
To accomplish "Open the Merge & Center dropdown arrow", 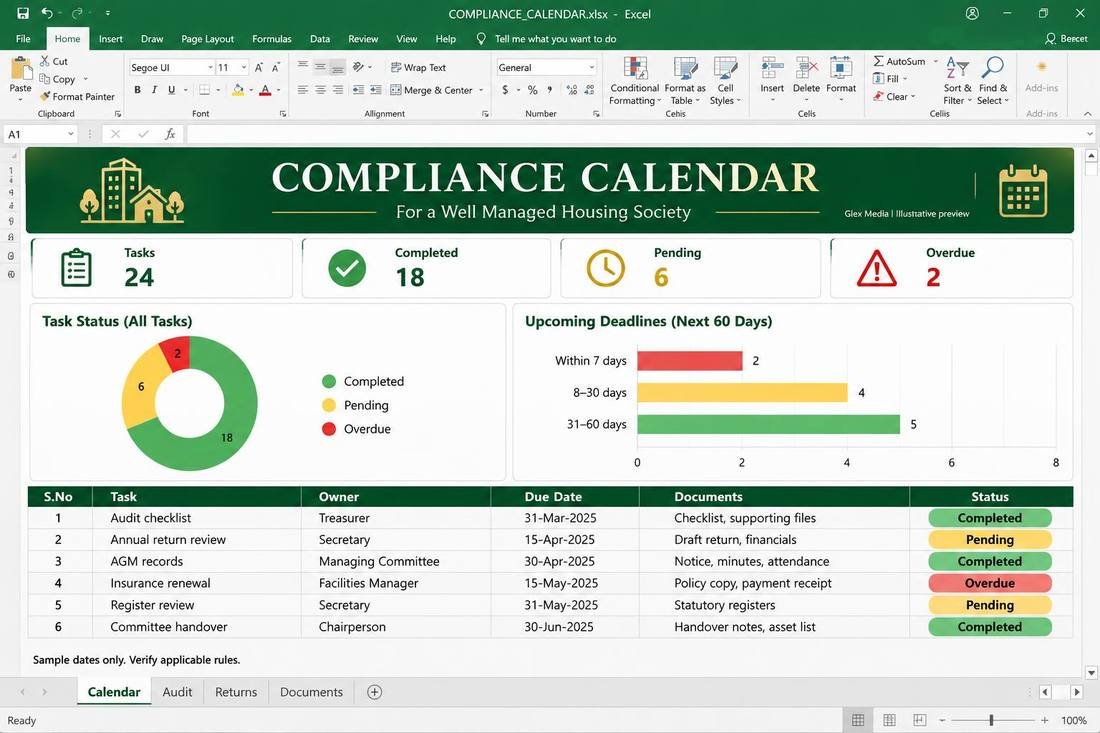I will tap(481, 90).
